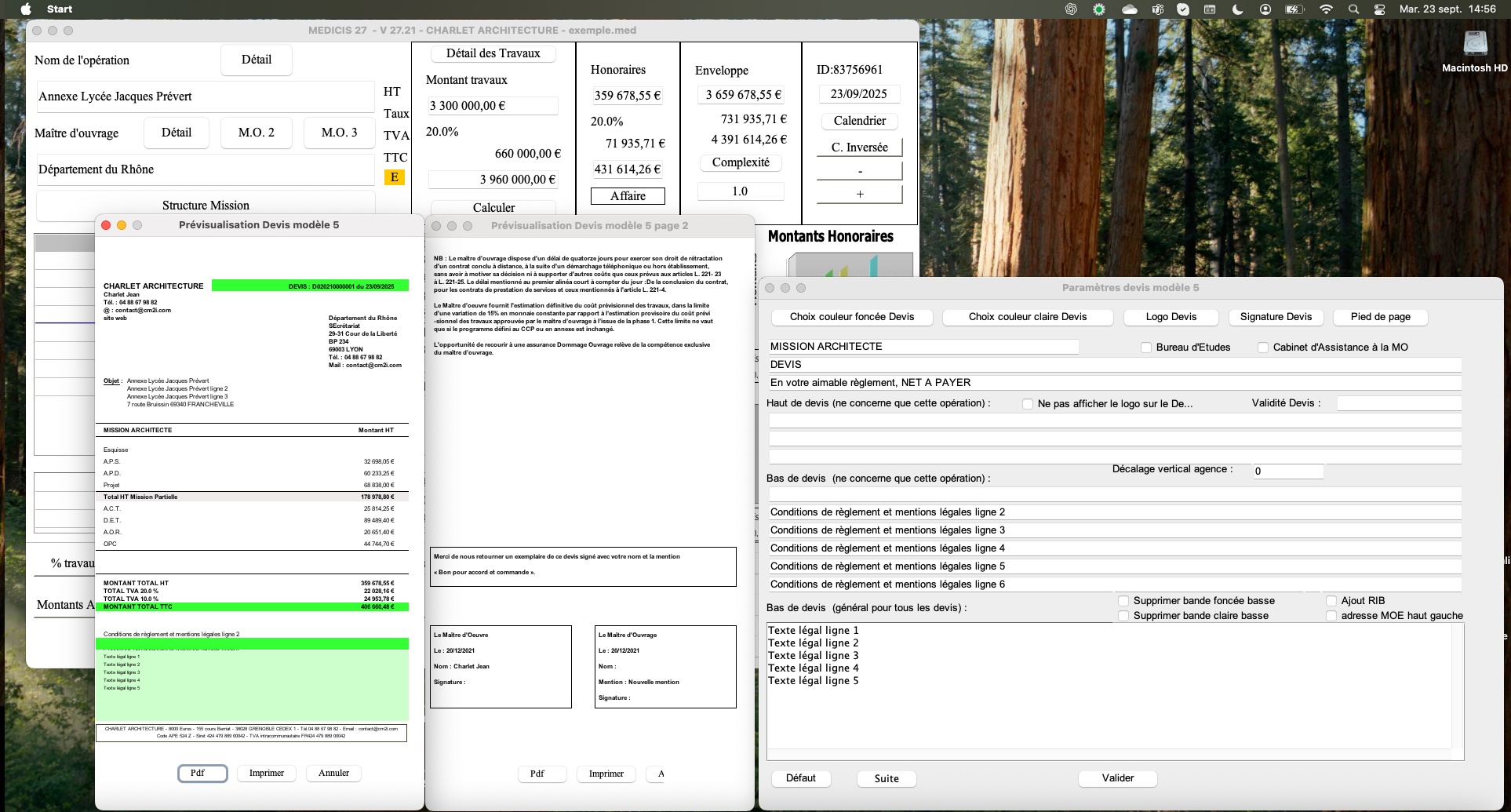
Task: Click the Montant travaux 3 300 000,00 € field
Action: (x=493, y=106)
